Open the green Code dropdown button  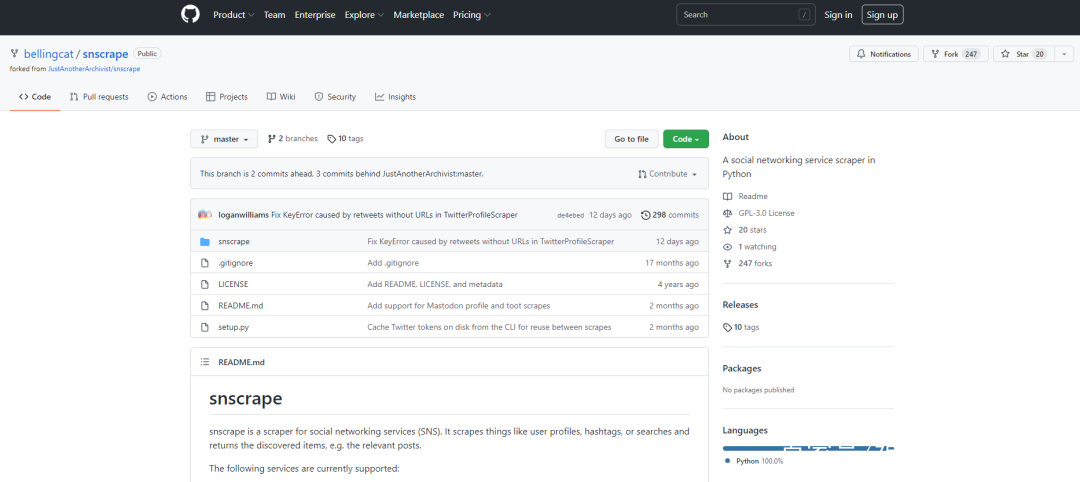(x=685, y=139)
